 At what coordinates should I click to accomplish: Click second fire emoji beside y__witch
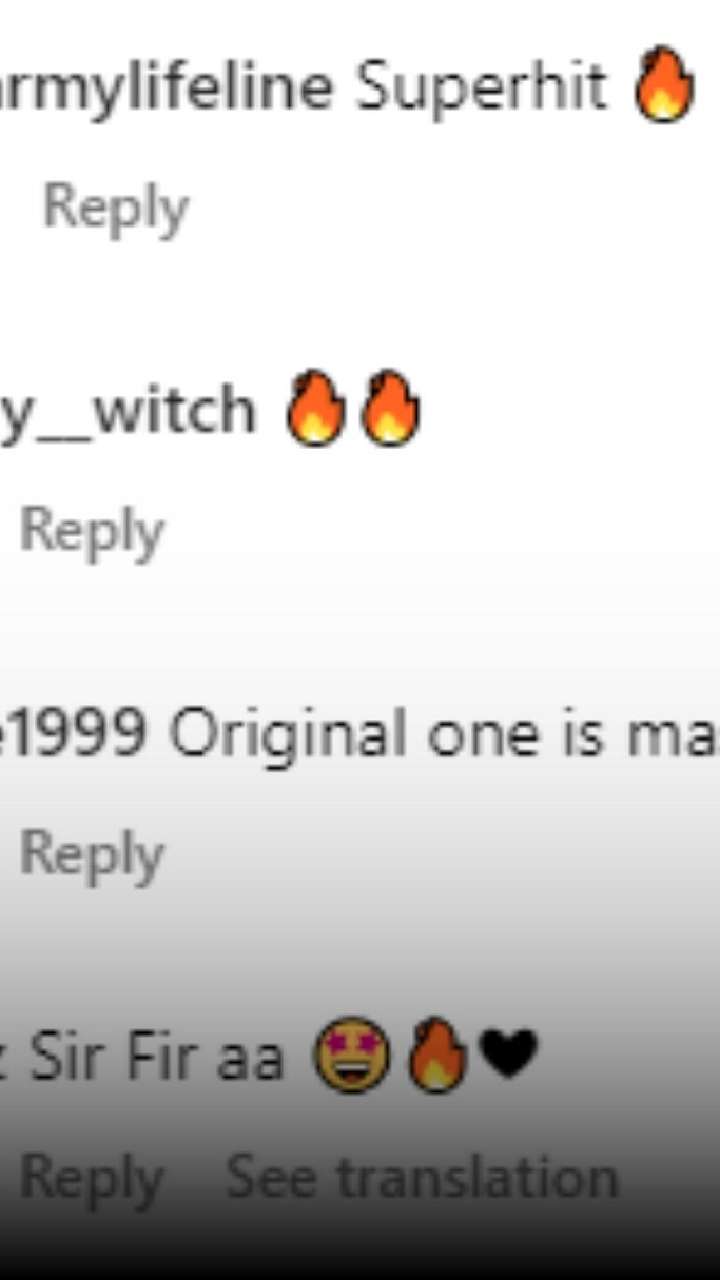(x=390, y=408)
